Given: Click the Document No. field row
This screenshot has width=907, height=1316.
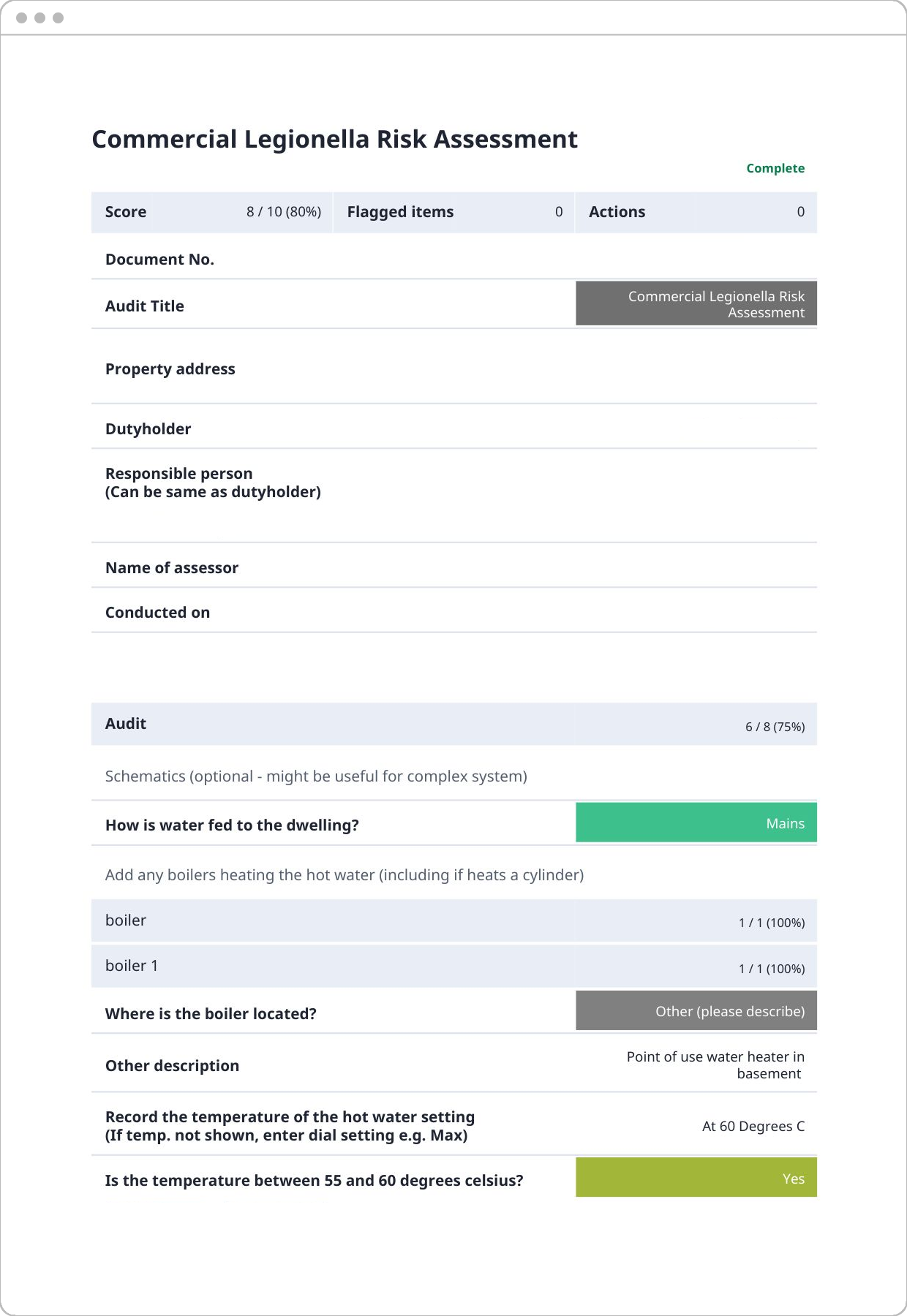Looking at the screenshot, I should click(453, 260).
